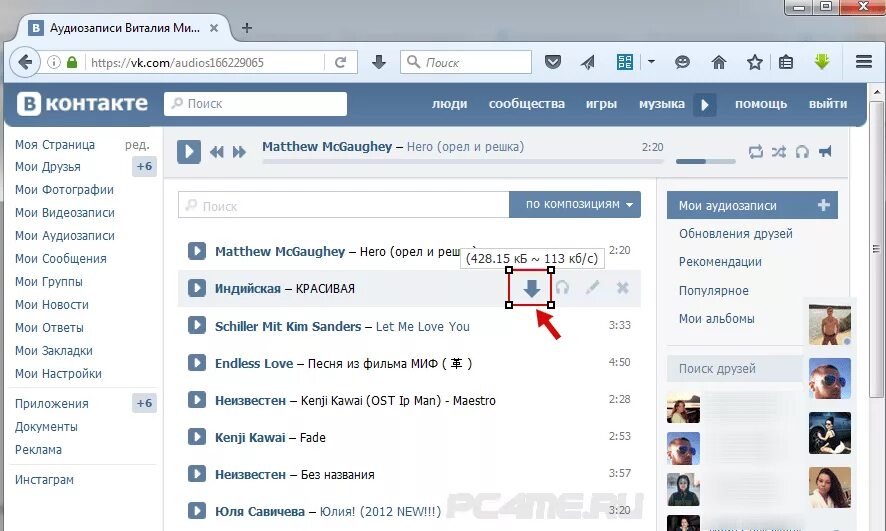Close the Аудиозаписи tab

click(214, 28)
